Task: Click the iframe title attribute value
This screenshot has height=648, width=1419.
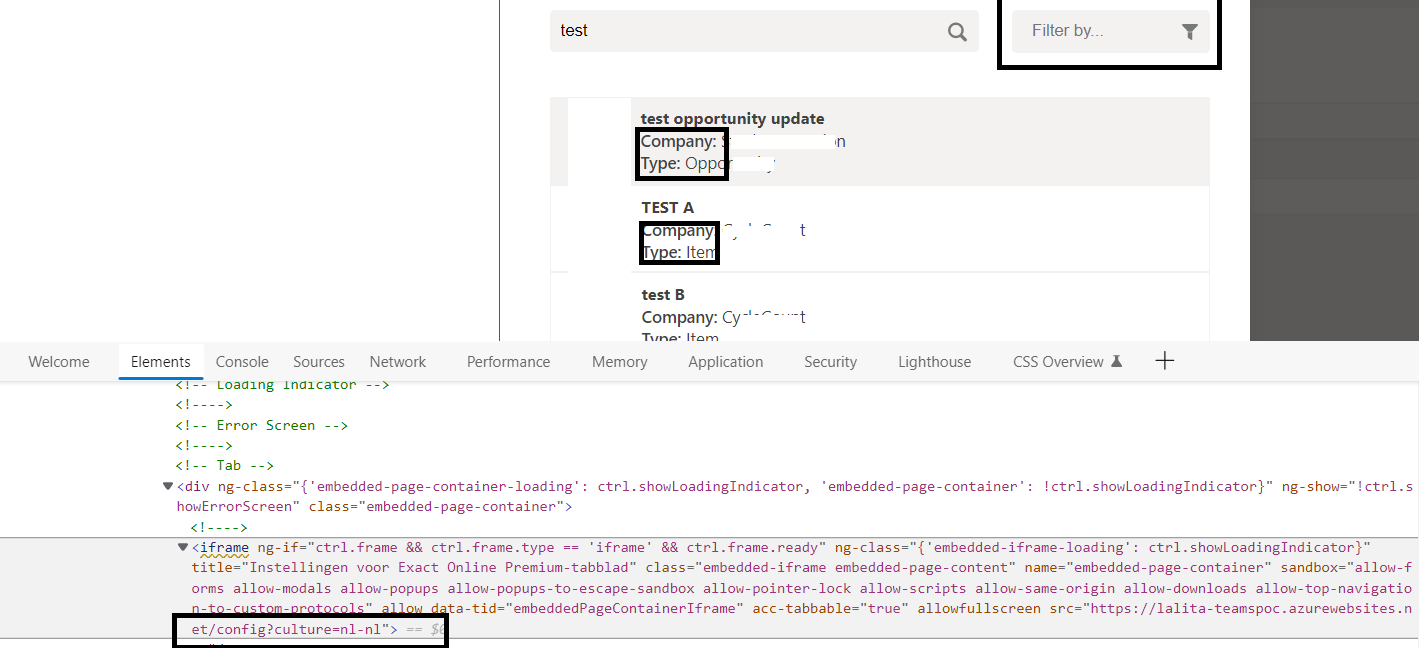Action: 441,567
